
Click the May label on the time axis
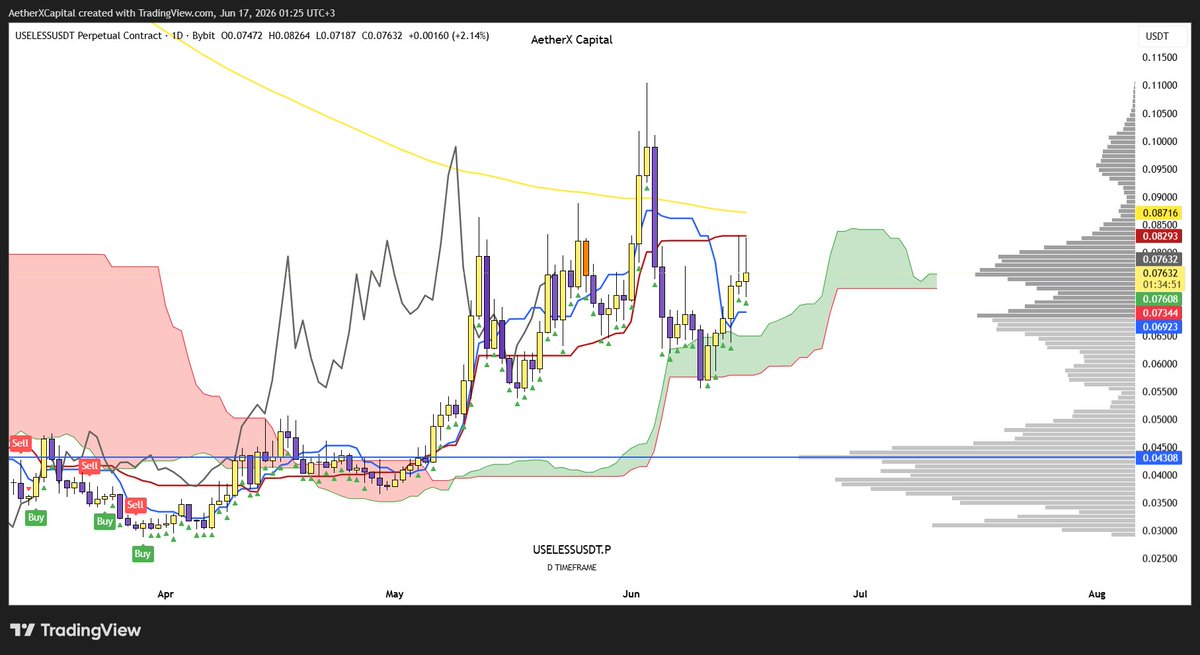pyautogui.click(x=394, y=594)
